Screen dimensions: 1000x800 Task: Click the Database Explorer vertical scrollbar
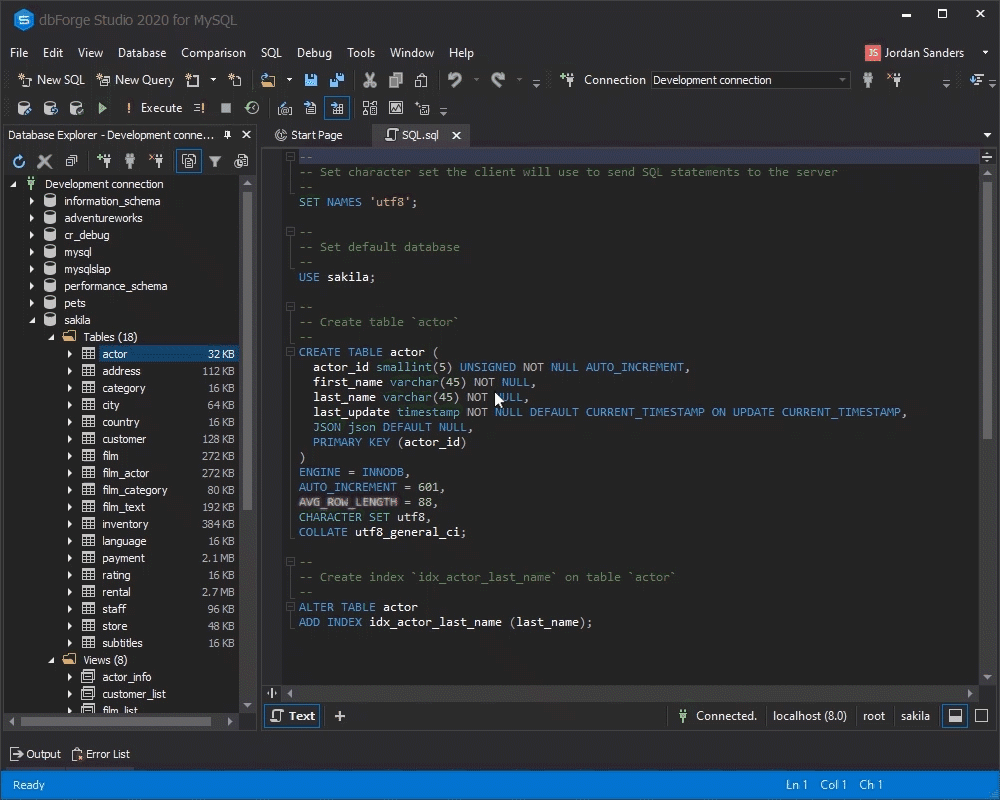click(247, 351)
